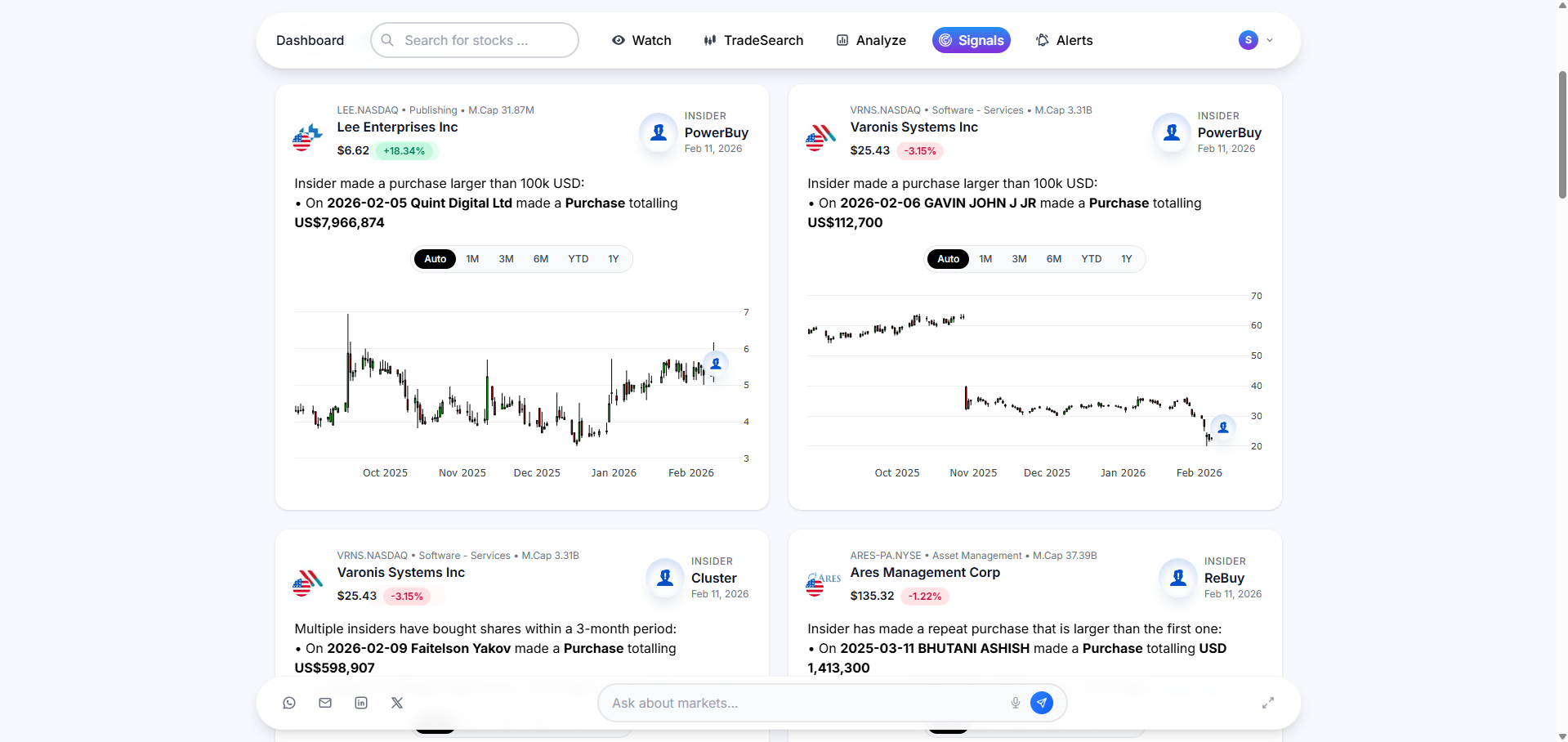Screen dimensions: 1568x742
Task: Click the insider marker on Lee Enterprises chart
Action: click(x=716, y=364)
